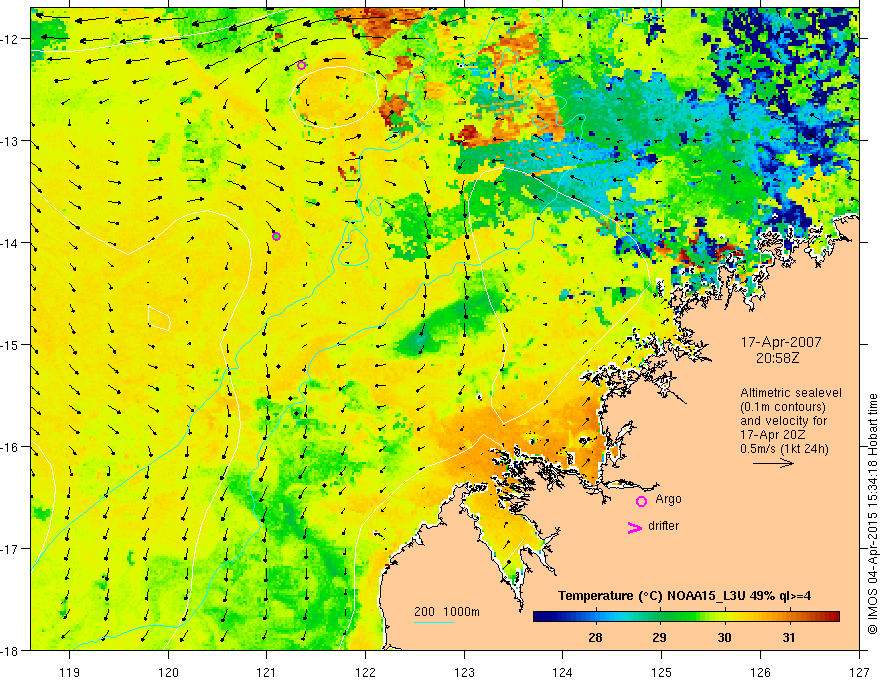Click the cyan isobath legend line
Screen dimensions: 880x680
(x=433, y=622)
